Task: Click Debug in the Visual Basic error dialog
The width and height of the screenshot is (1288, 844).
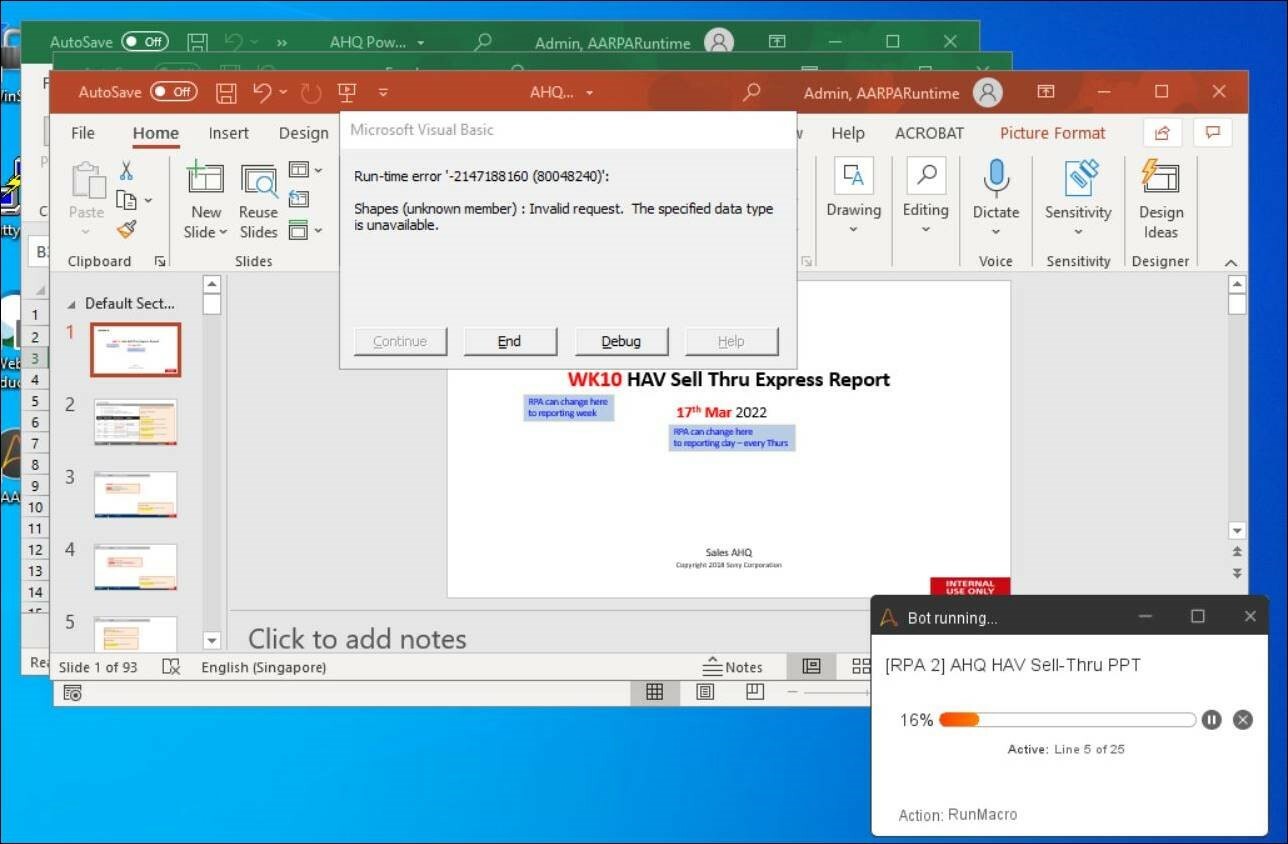Action: click(621, 341)
